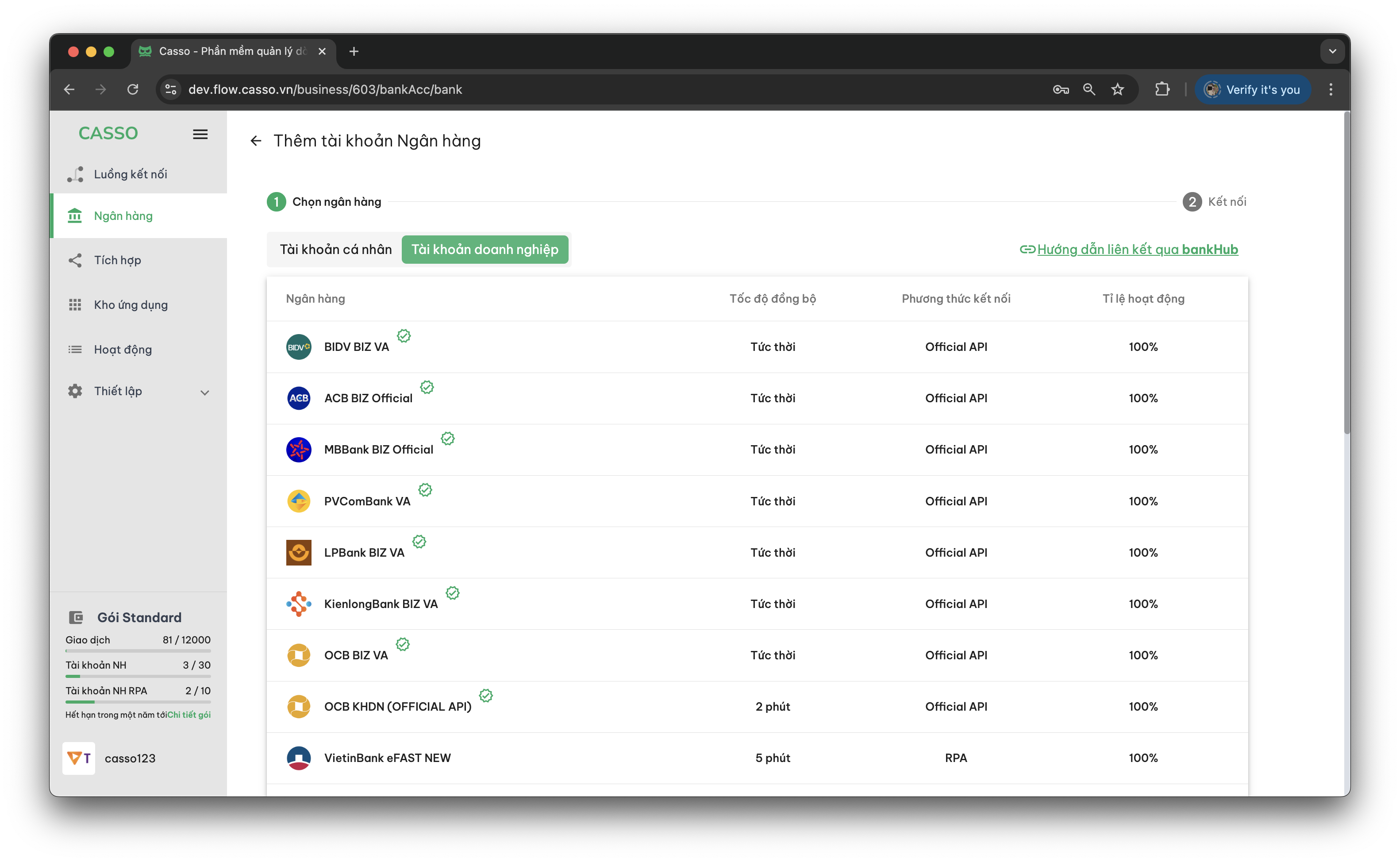Click the Tài khoản NH RPA progress bar
Screen dimensions: 1400x862
[138, 702]
